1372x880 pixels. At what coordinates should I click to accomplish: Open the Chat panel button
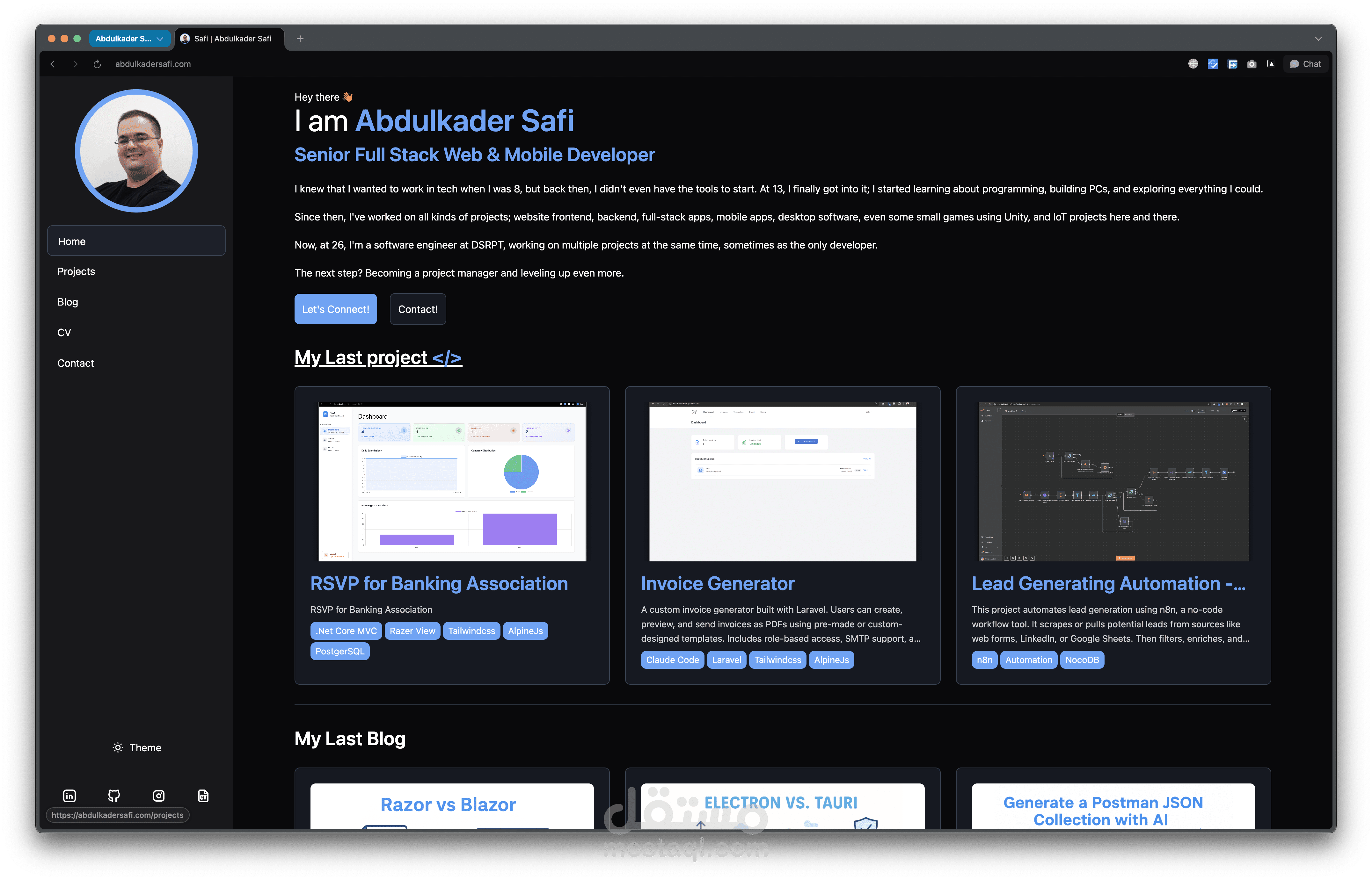[x=1306, y=64]
